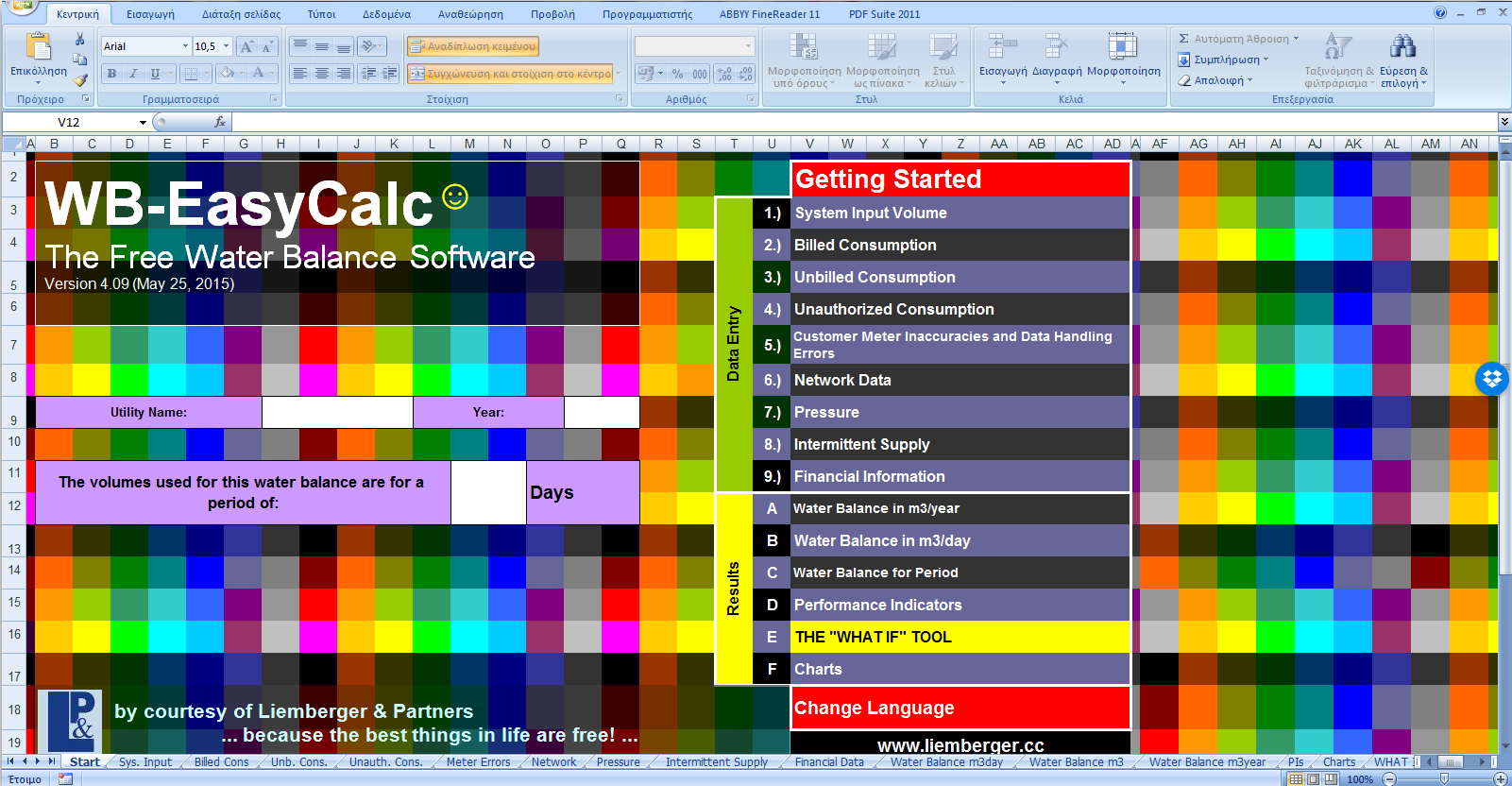The width and height of the screenshot is (1512, 786).
Task: Click the zoom slider handle
Action: coord(1445,779)
